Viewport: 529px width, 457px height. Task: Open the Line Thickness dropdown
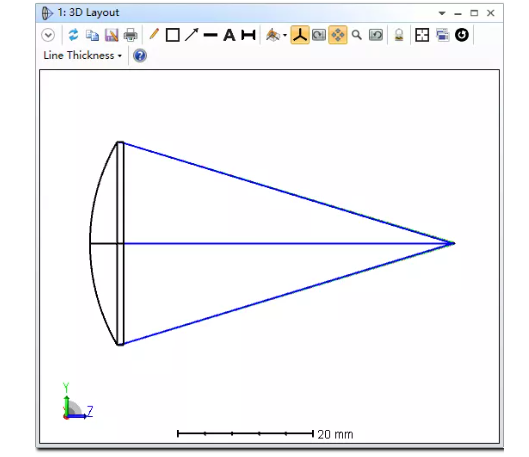82,55
